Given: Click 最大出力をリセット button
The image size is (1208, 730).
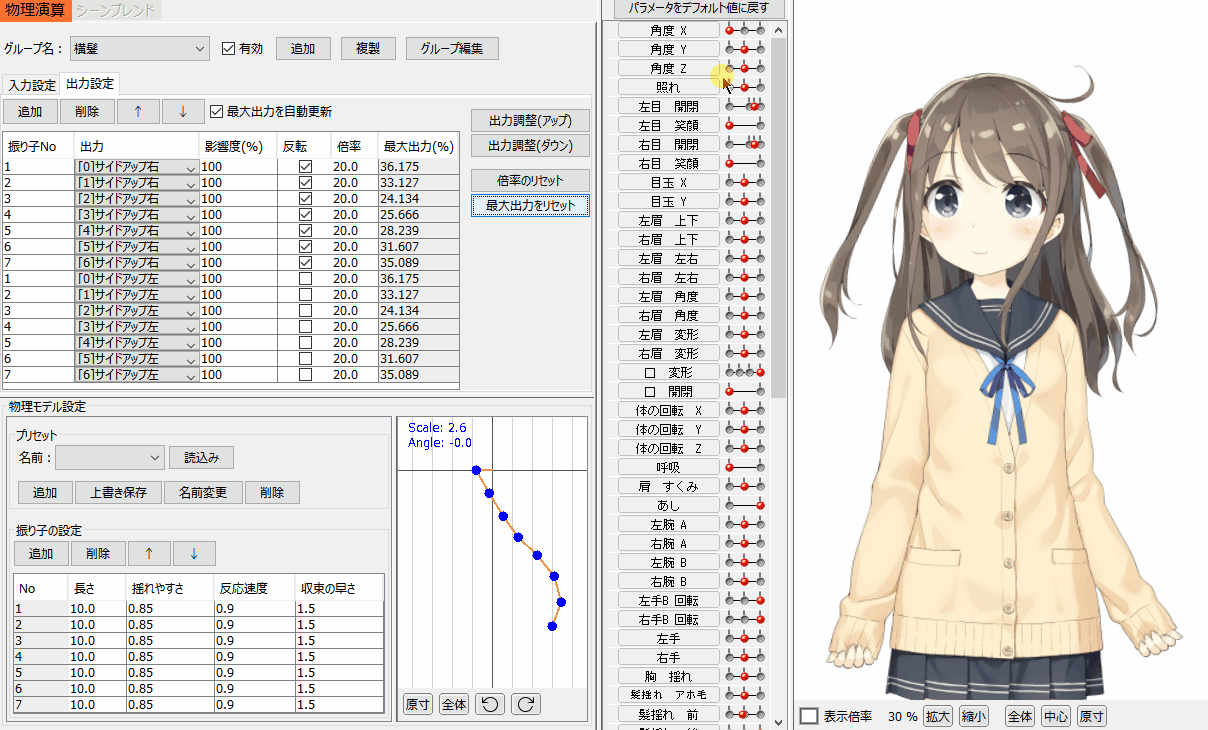Looking at the screenshot, I should (530, 205).
